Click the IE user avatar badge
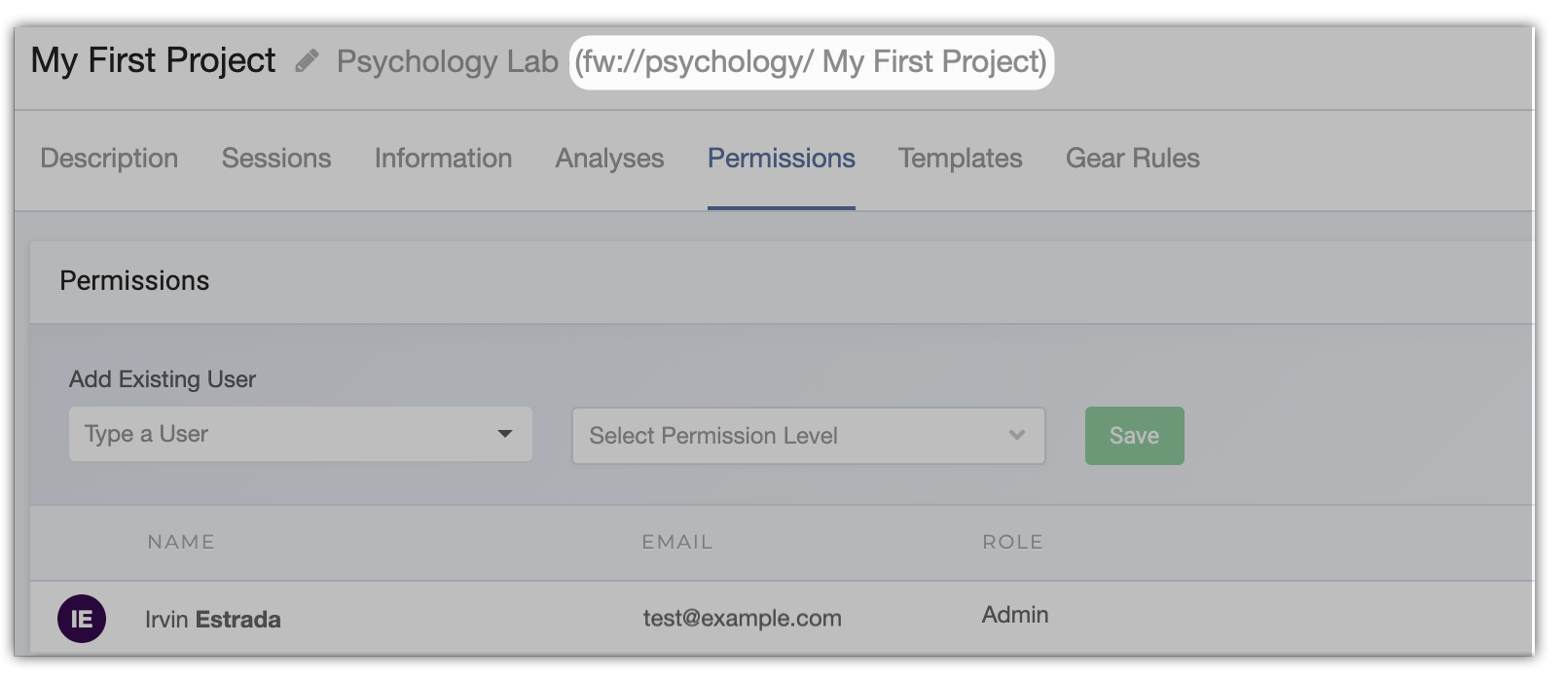This screenshot has height=680, width=1568. coord(82,619)
